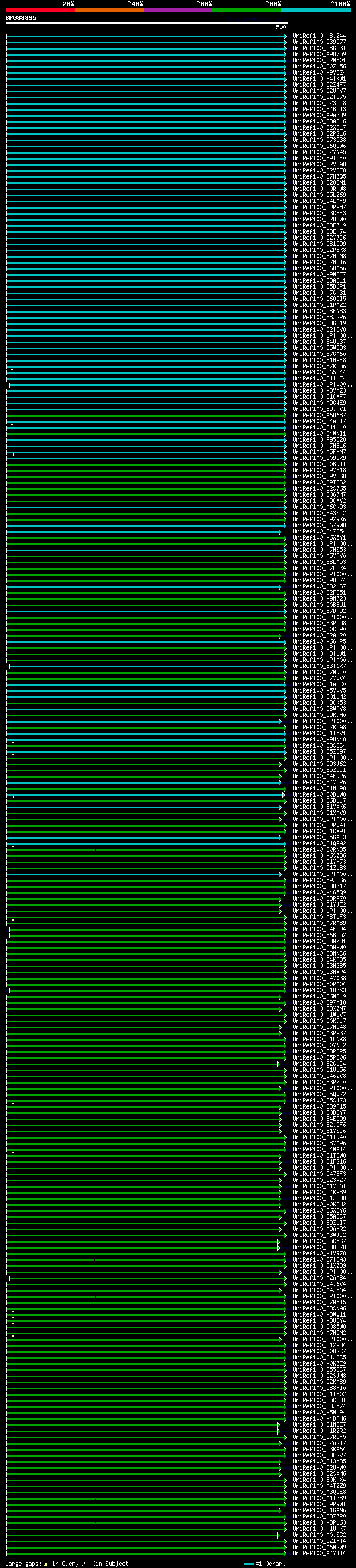356x1568 pixels.
Task: Select label UniRef100_Q65D44
Action: tap(319, 373)
